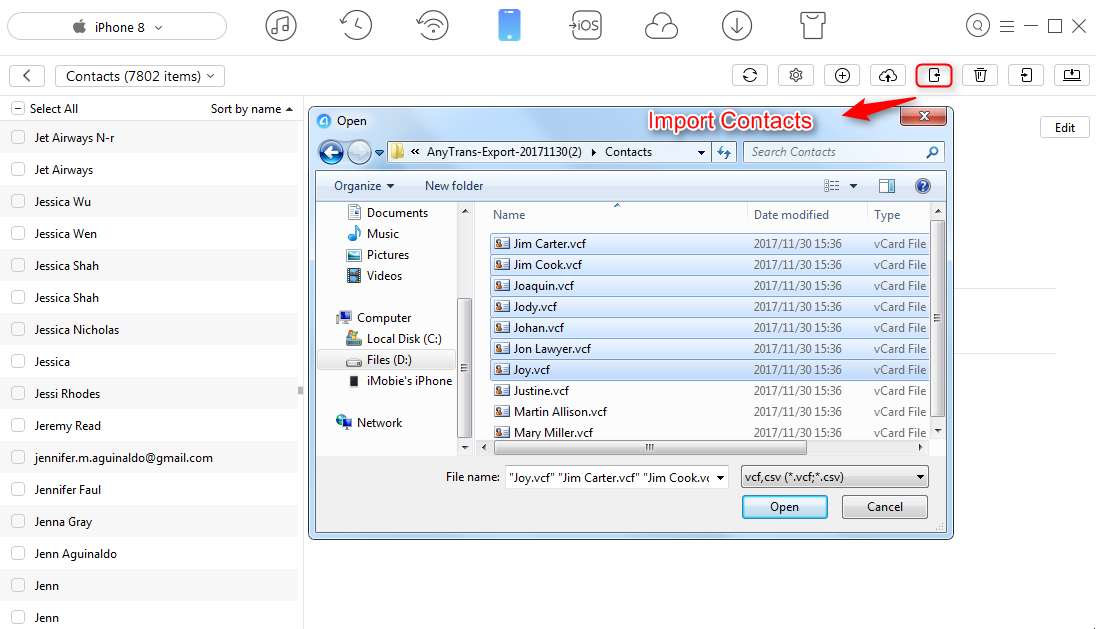
Task: Click the Edit button for the contact
Action: (x=1065, y=127)
